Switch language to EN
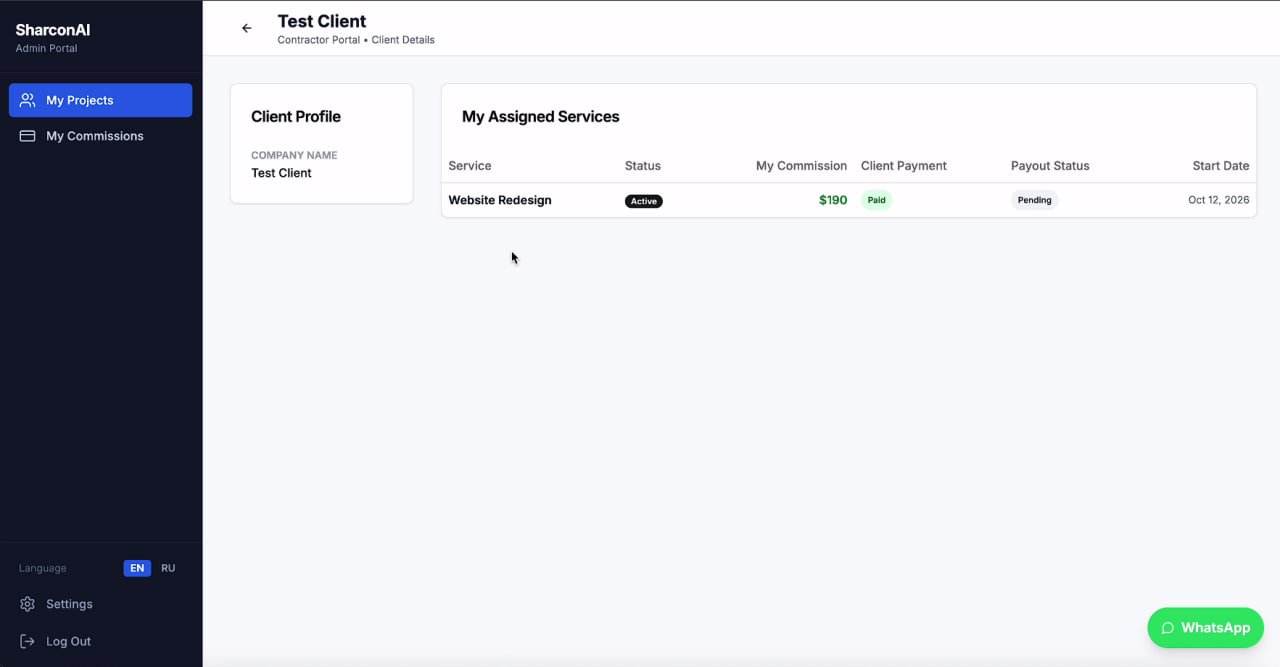Screen dimensions: 1280x667 click(137, 568)
